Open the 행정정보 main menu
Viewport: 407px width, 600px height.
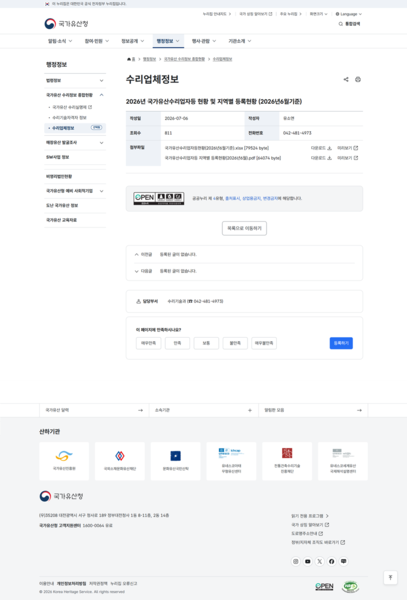(x=168, y=41)
